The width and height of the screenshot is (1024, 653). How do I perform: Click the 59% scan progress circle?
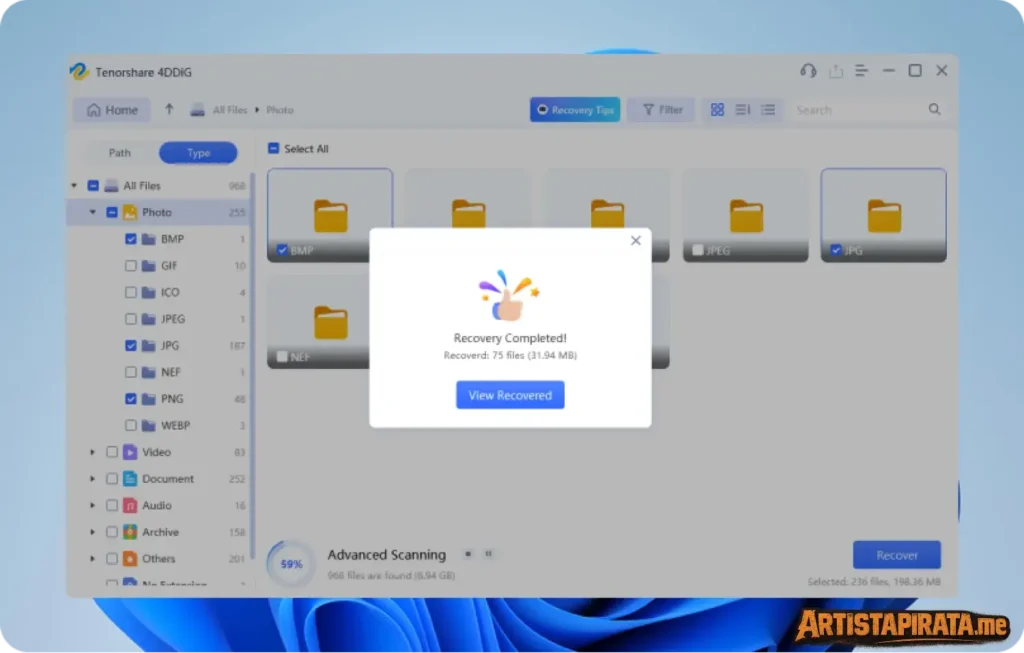click(x=290, y=564)
